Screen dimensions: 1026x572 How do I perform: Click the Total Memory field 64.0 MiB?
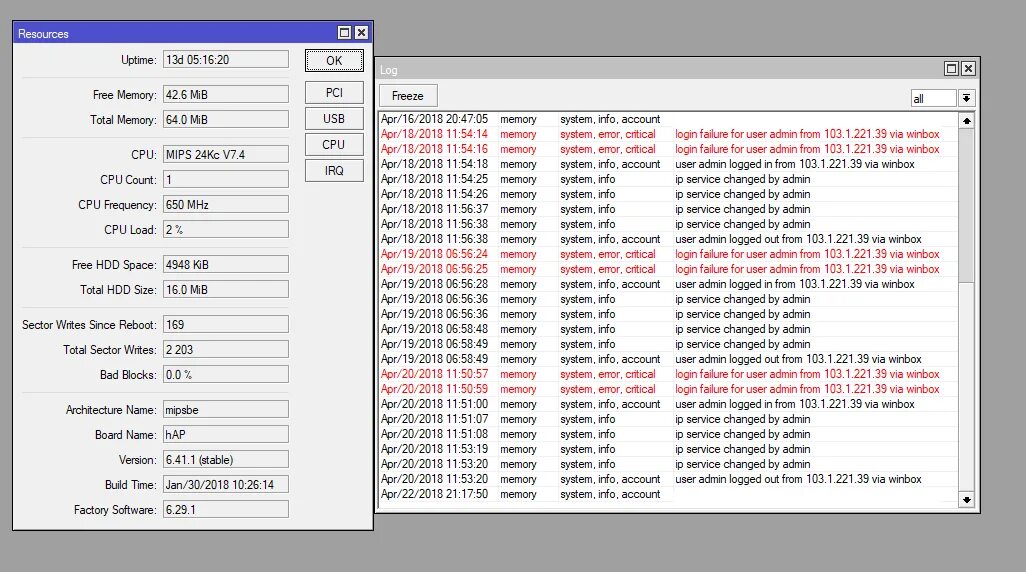[x=226, y=119]
